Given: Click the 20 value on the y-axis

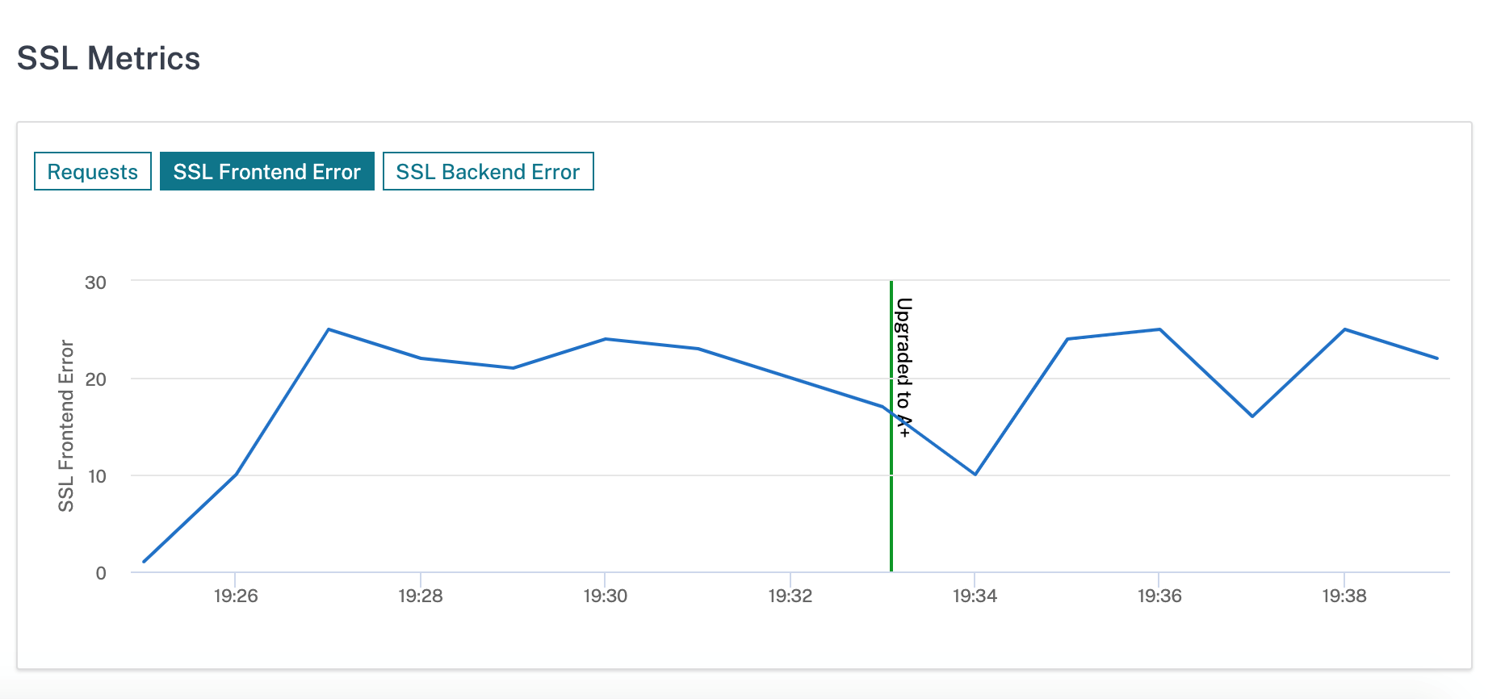Looking at the screenshot, I should [95, 378].
